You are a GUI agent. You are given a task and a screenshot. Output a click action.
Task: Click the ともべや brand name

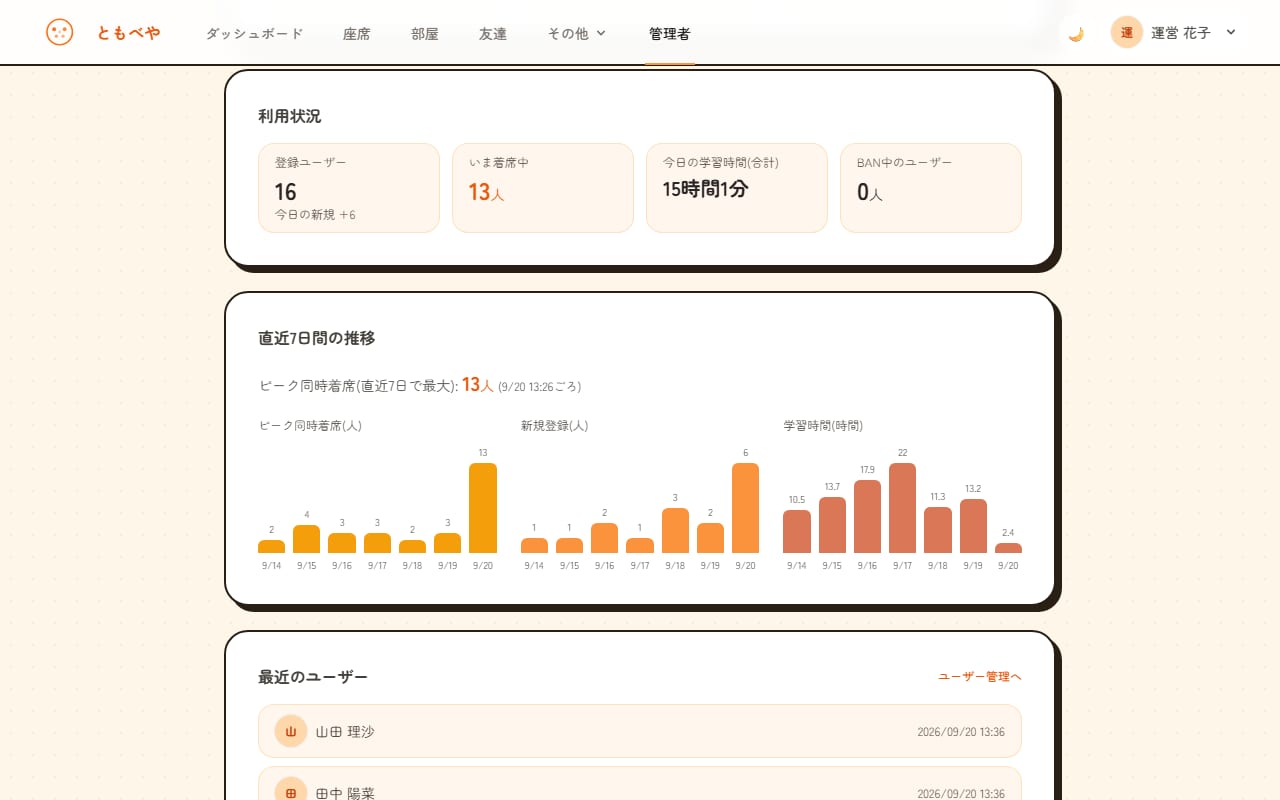click(x=128, y=33)
